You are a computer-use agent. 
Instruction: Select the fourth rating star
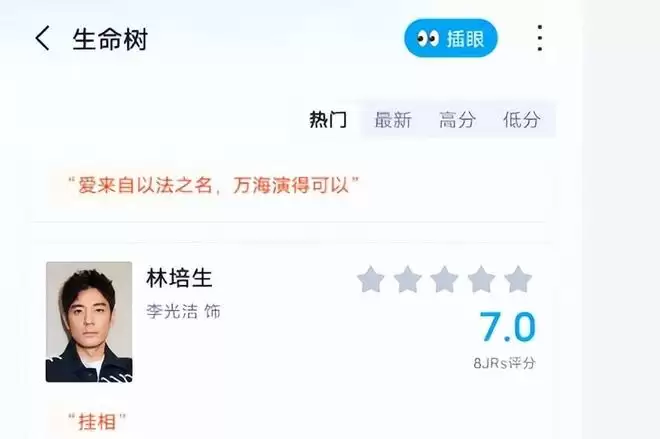pos(481,279)
